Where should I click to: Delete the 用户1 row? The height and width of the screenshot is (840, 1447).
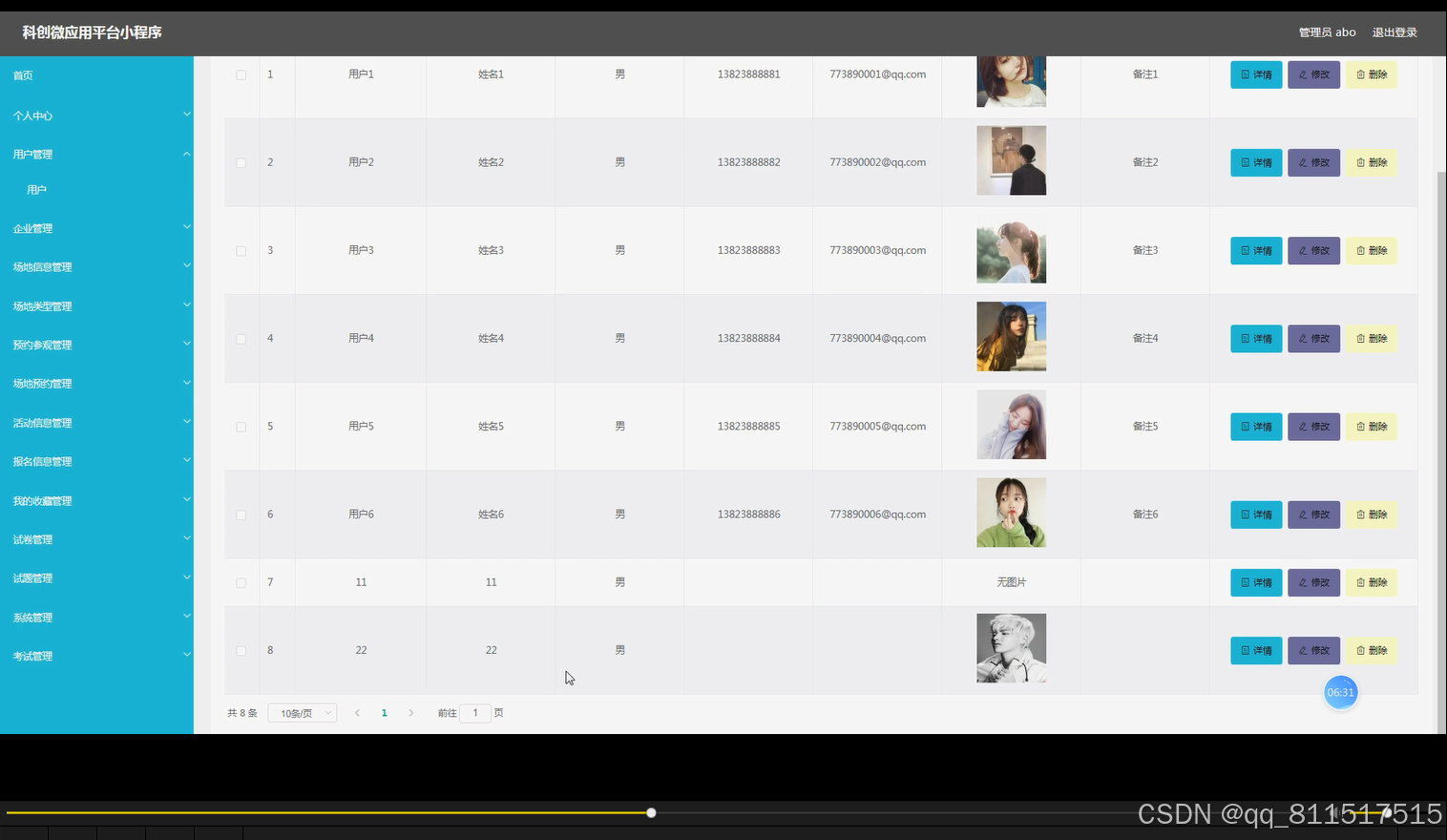click(x=1371, y=74)
